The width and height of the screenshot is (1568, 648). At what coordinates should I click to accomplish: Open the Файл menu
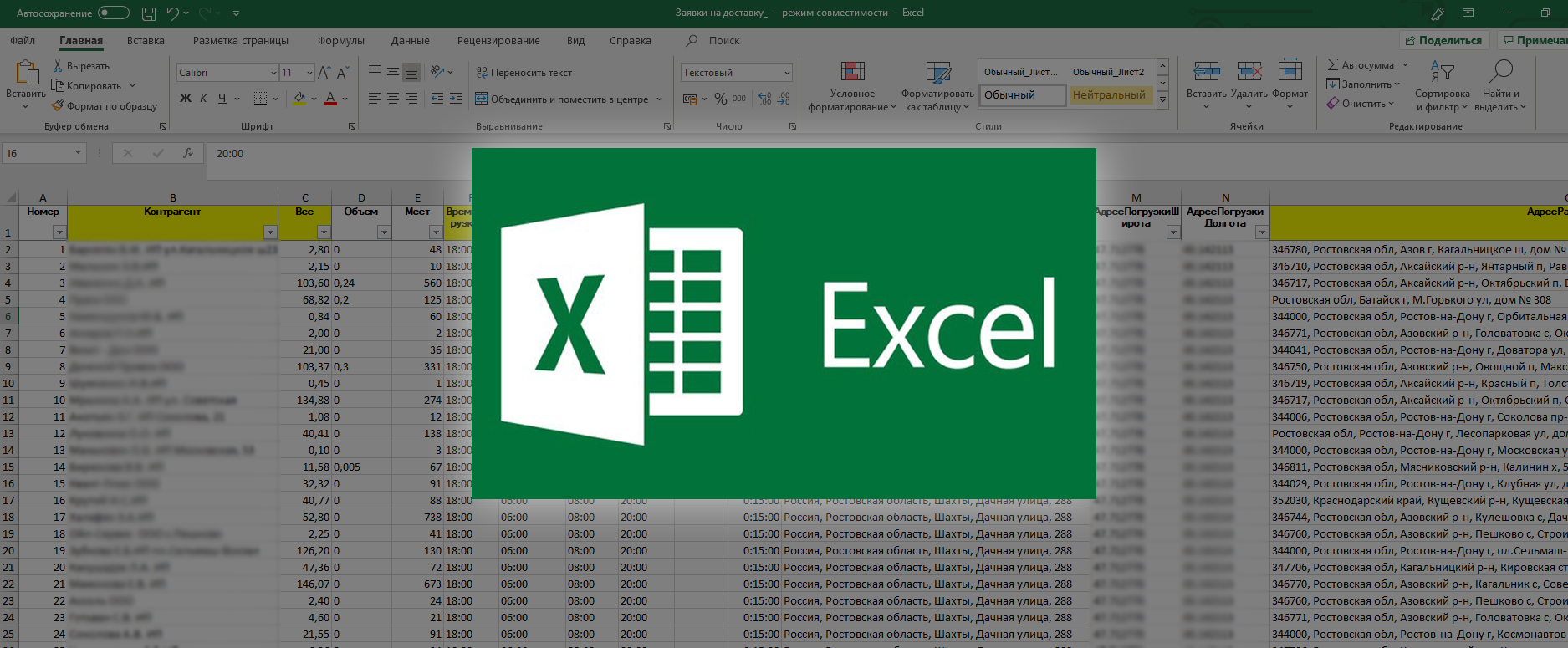(23, 40)
